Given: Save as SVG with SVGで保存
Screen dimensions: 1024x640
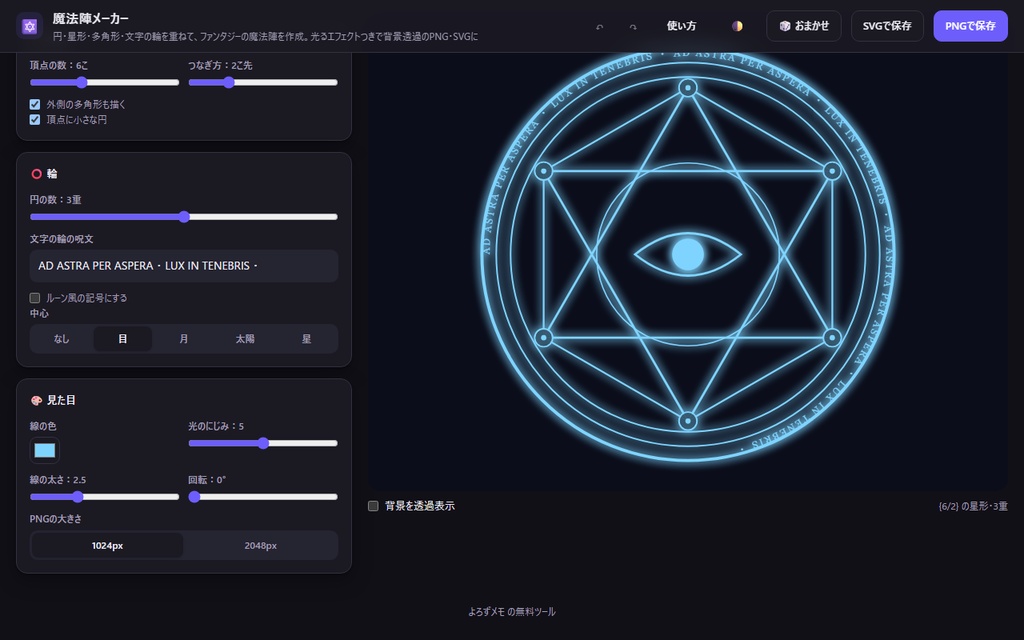Looking at the screenshot, I should [887, 26].
